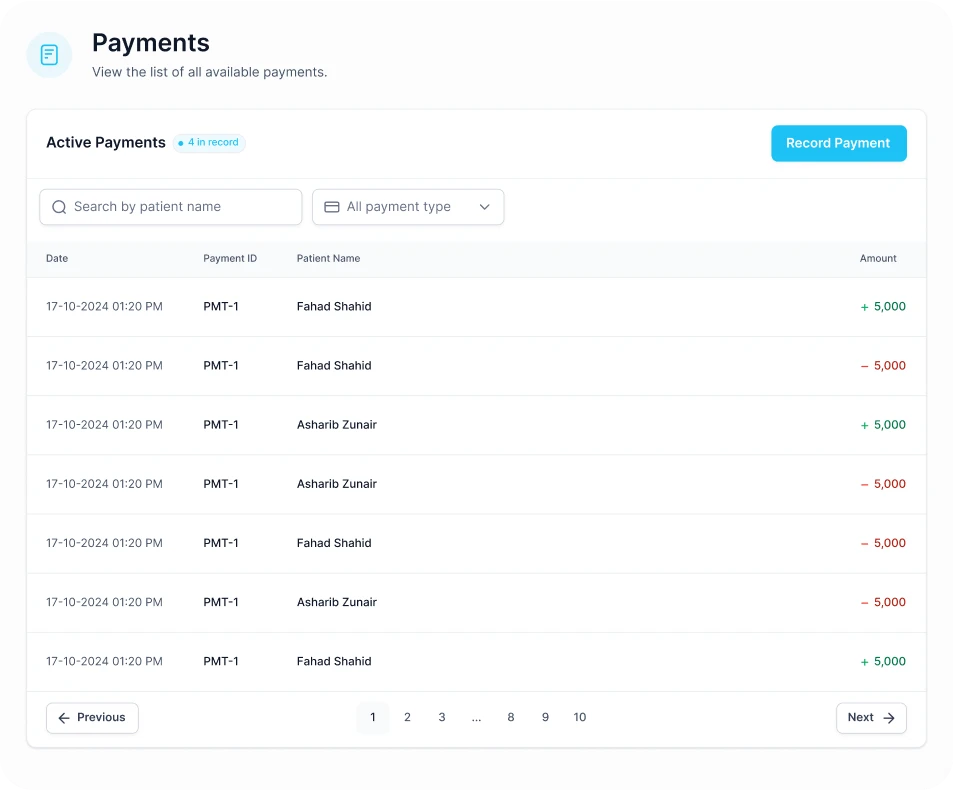Click the Payments document icon in header
The width and height of the screenshot is (953, 790).
[49, 55]
